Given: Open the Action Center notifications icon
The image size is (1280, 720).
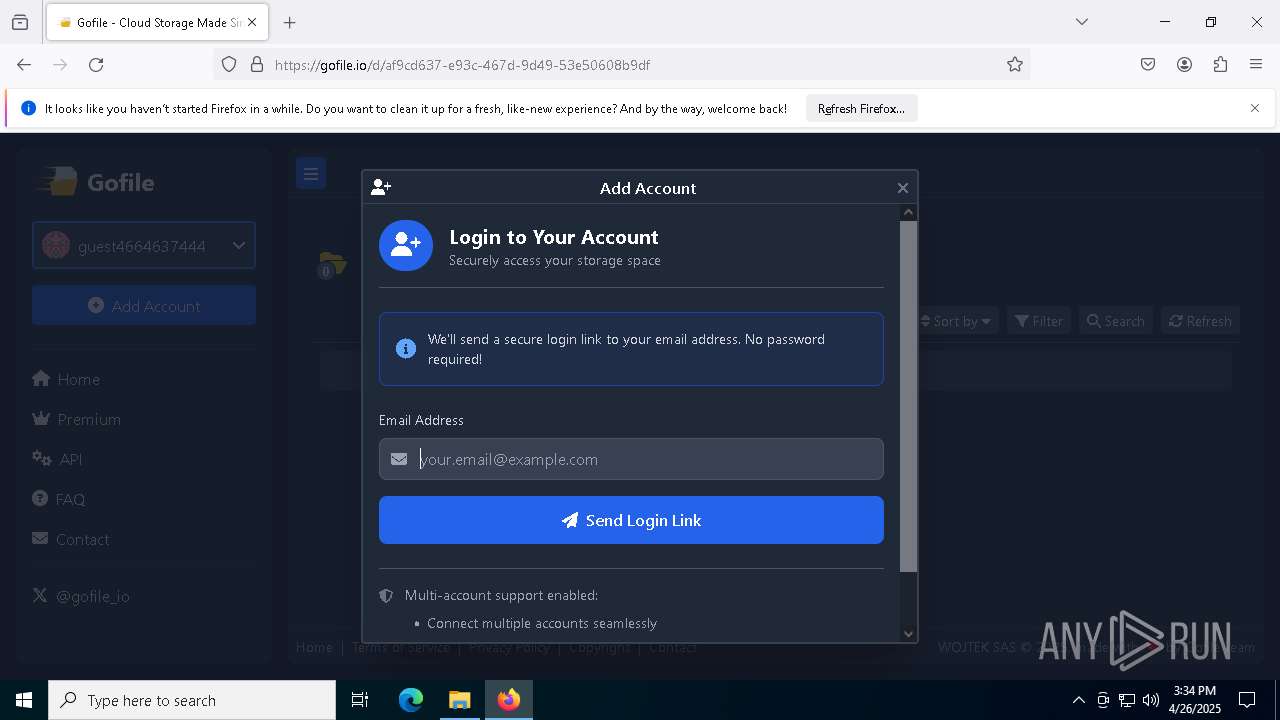Looking at the screenshot, I should (1248, 700).
